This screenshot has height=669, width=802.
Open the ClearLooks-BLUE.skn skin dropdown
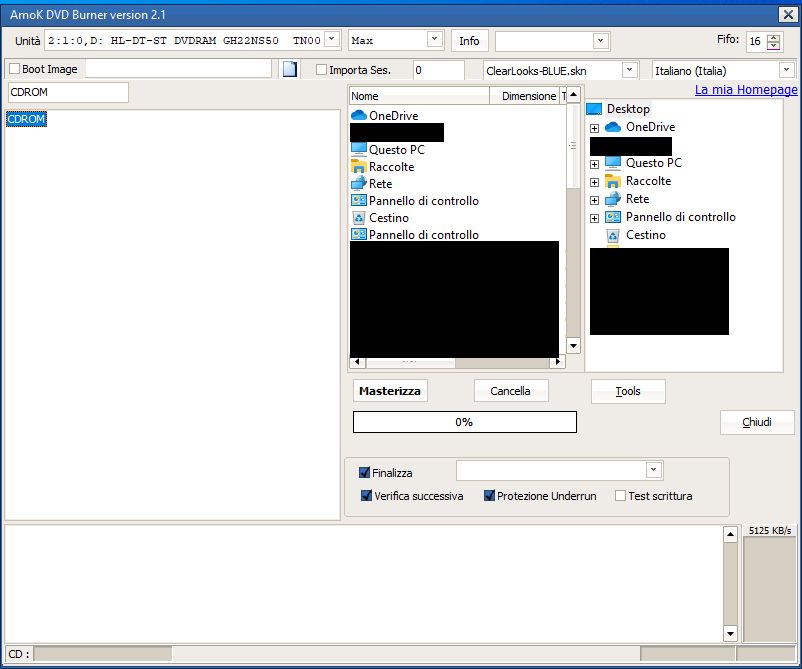click(x=630, y=70)
